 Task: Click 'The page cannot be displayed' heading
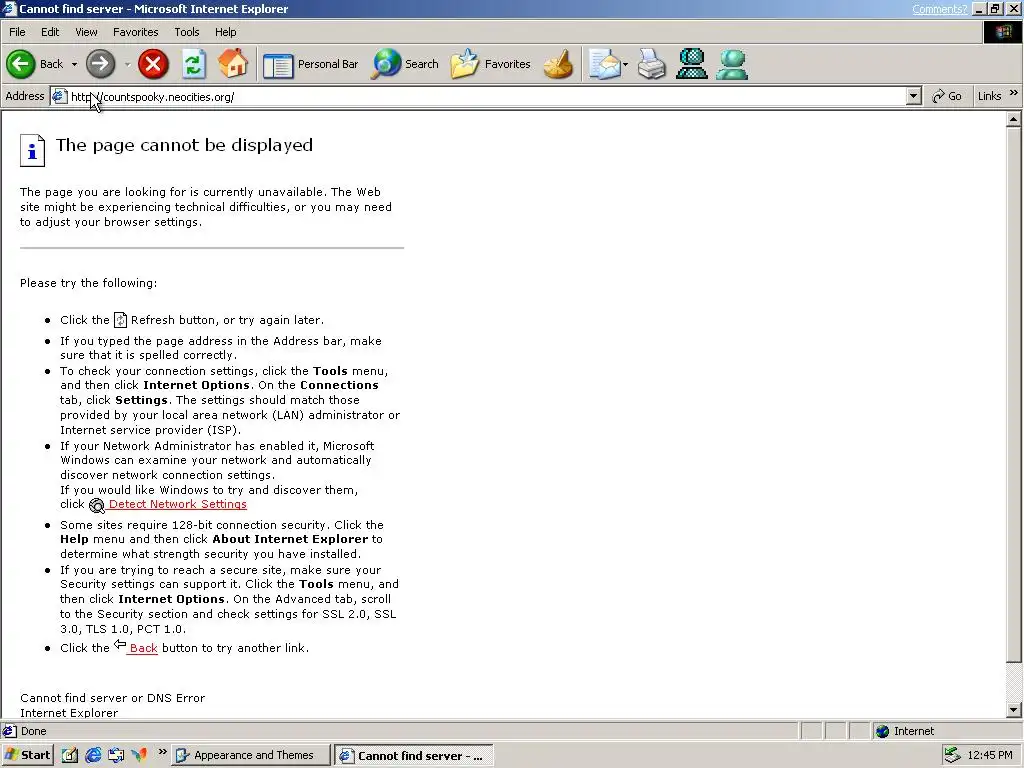(184, 145)
